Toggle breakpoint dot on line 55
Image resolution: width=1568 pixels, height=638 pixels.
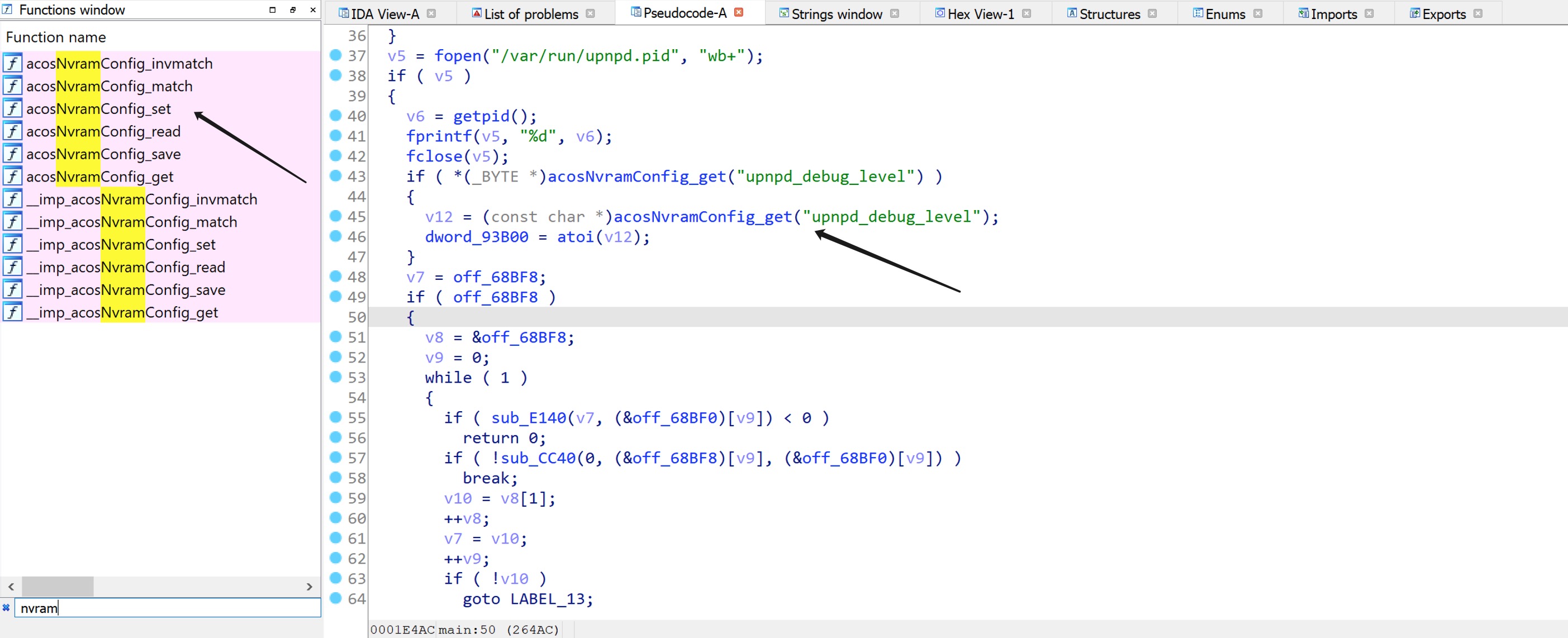335,417
